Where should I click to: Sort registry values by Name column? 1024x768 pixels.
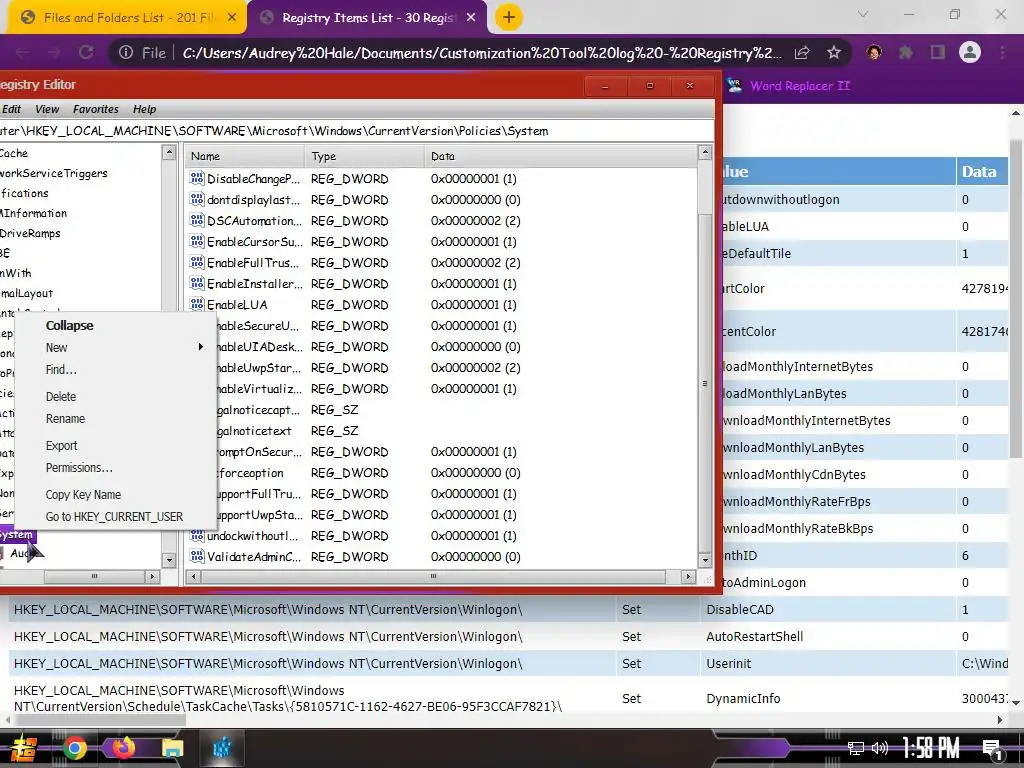tap(245, 156)
